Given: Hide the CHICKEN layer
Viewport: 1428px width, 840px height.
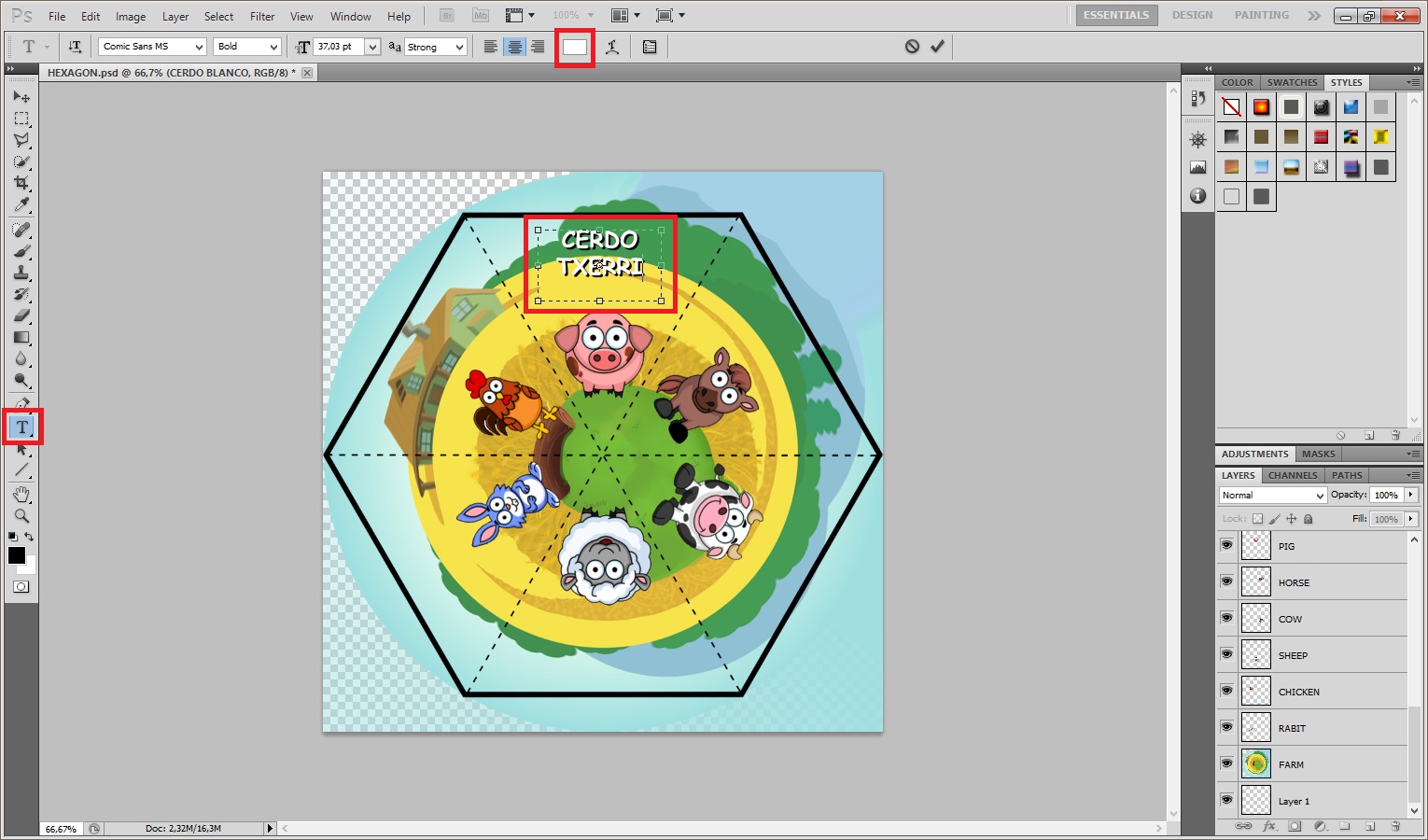Looking at the screenshot, I should (x=1226, y=691).
